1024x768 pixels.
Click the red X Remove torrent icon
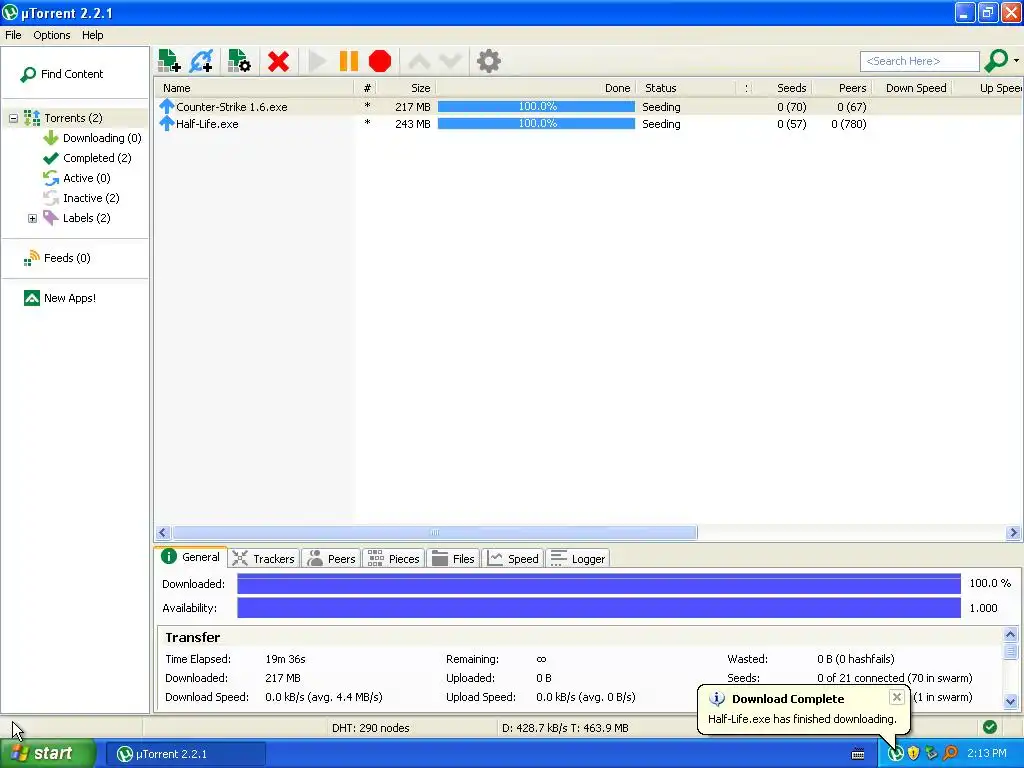(278, 61)
